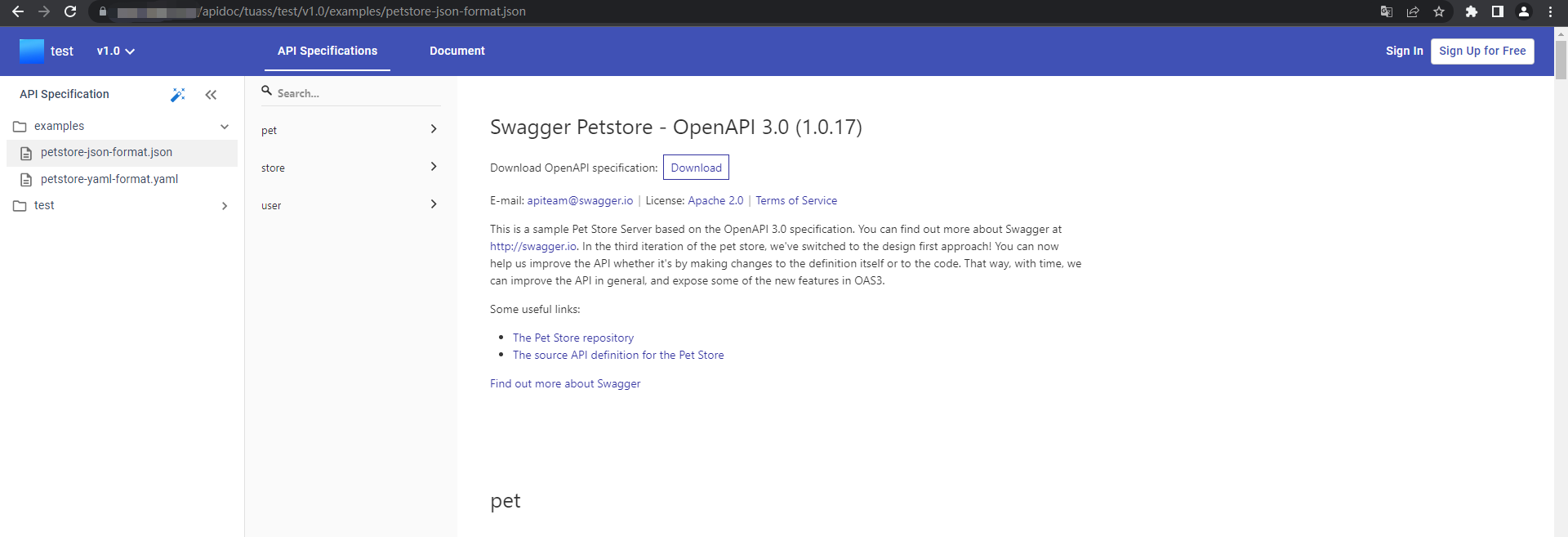1568x537 pixels.
Task: Click Find out more about Swagger
Action: click(565, 383)
